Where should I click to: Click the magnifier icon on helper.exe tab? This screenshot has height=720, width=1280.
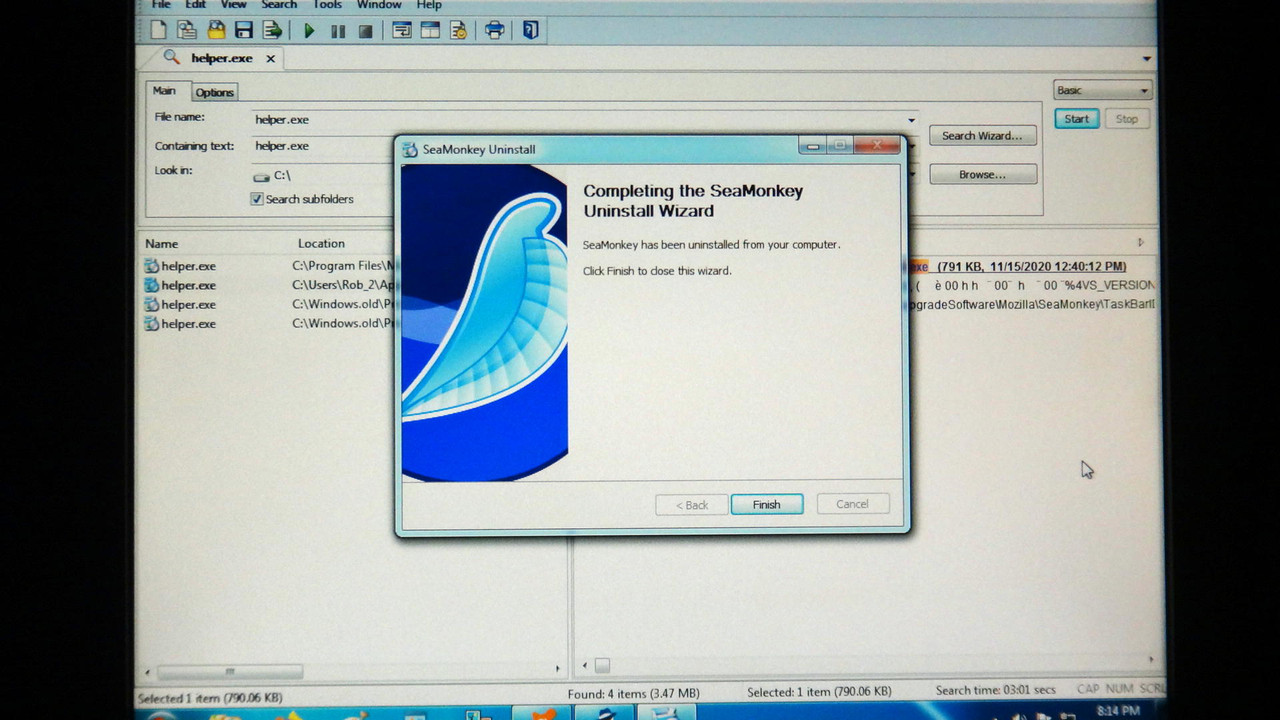coord(172,58)
